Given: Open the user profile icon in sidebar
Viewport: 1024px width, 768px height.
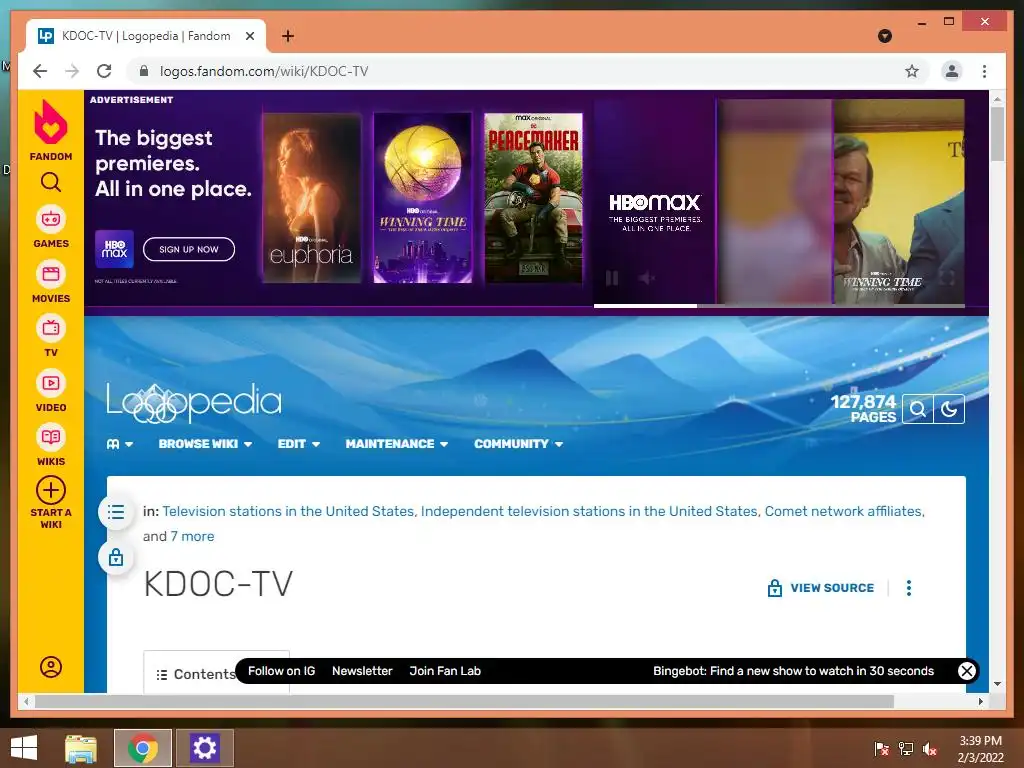Looking at the screenshot, I should (x=51, y=667).
